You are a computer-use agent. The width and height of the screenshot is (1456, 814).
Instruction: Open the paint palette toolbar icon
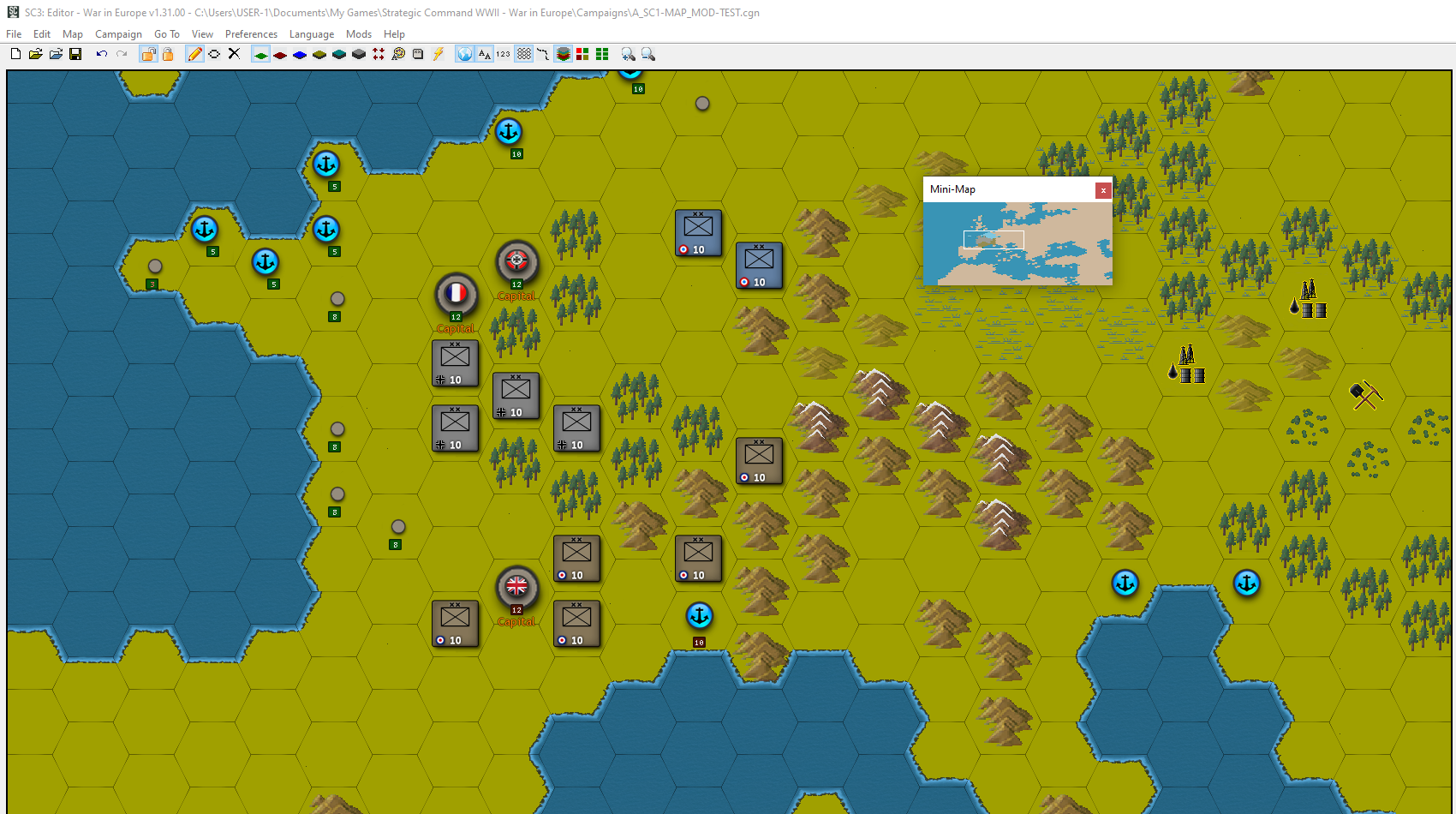point(398,54)
